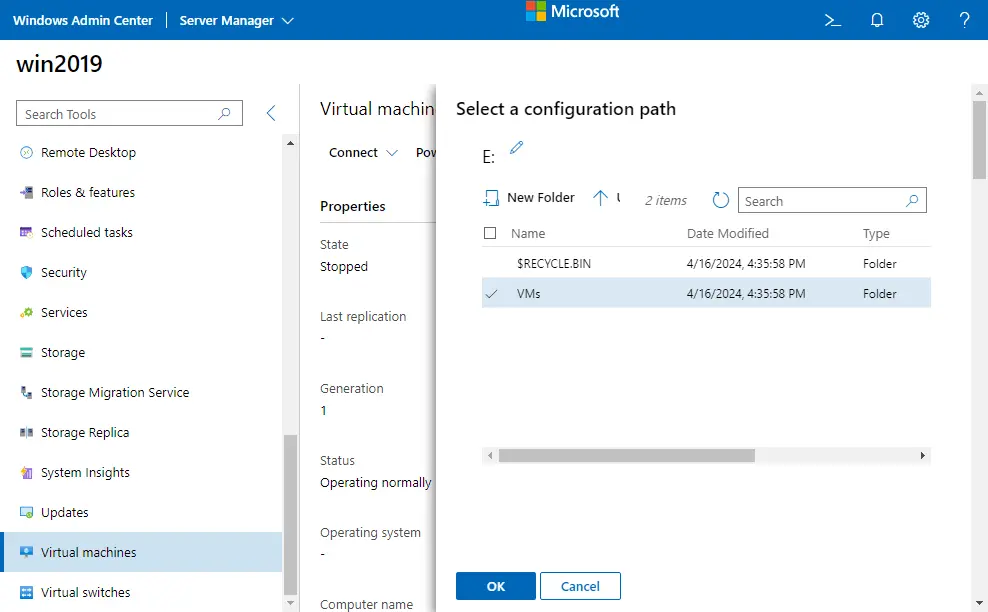Click the New Folder icon
Screen dimensions: 988x612
491,199
